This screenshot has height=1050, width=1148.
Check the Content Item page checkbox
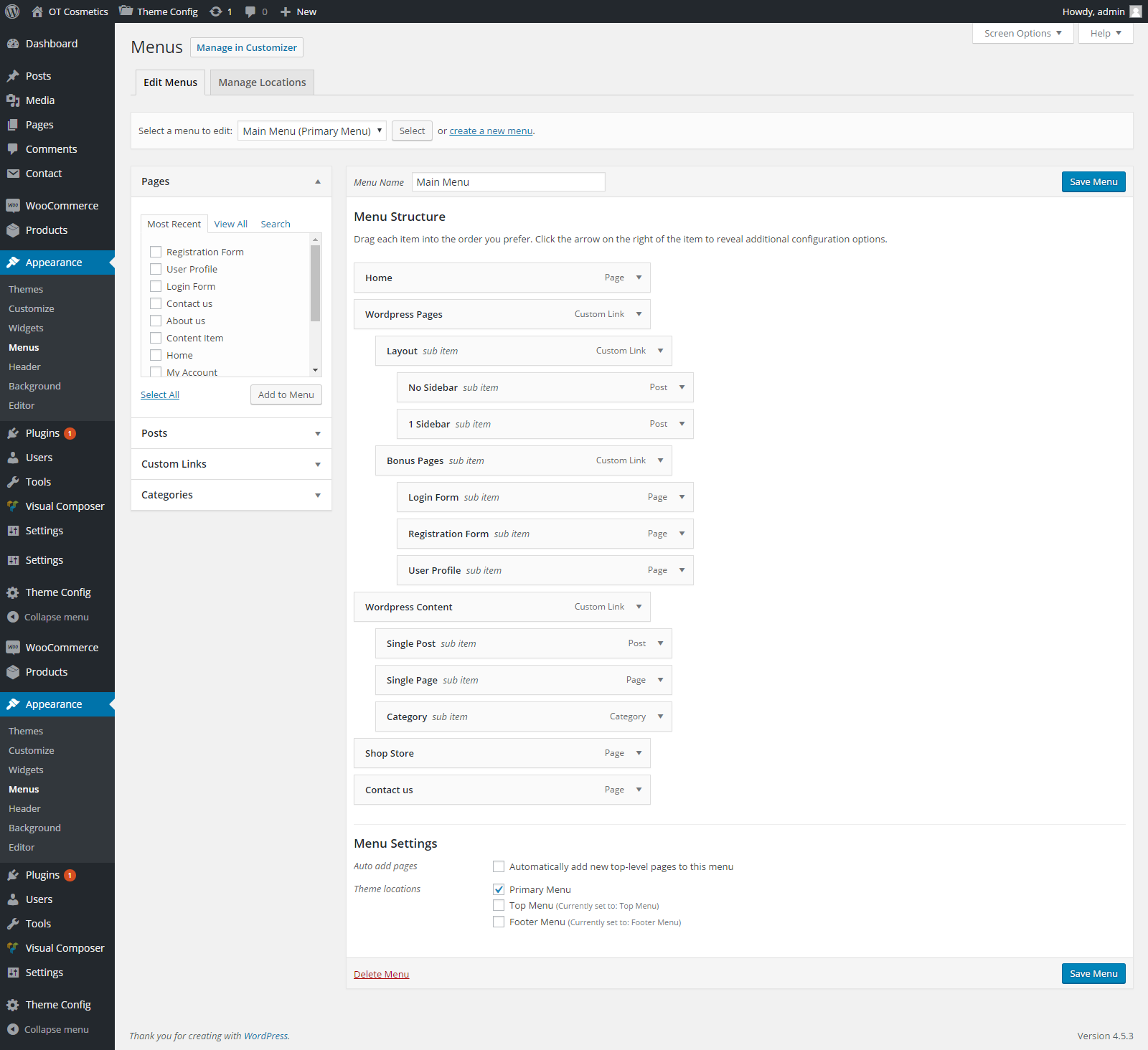[x=156, y=338]
